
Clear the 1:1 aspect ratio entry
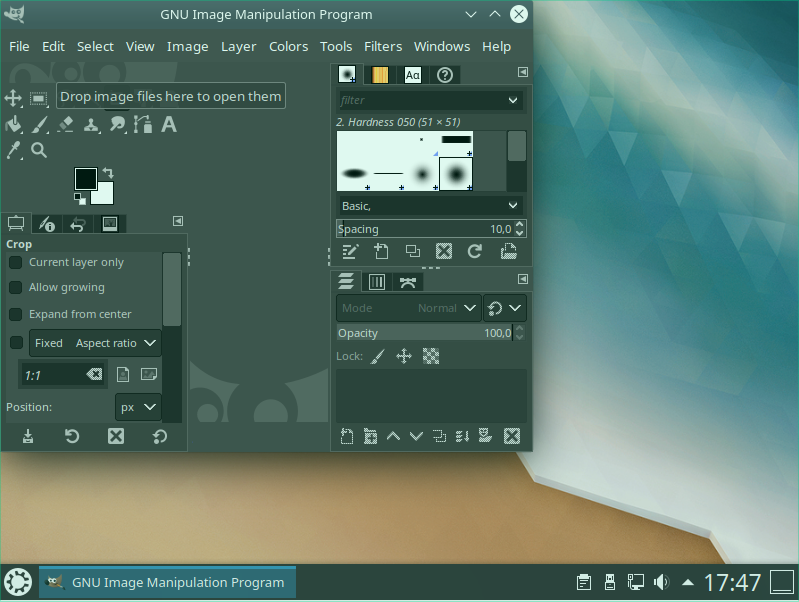click(x=94, y=375)
